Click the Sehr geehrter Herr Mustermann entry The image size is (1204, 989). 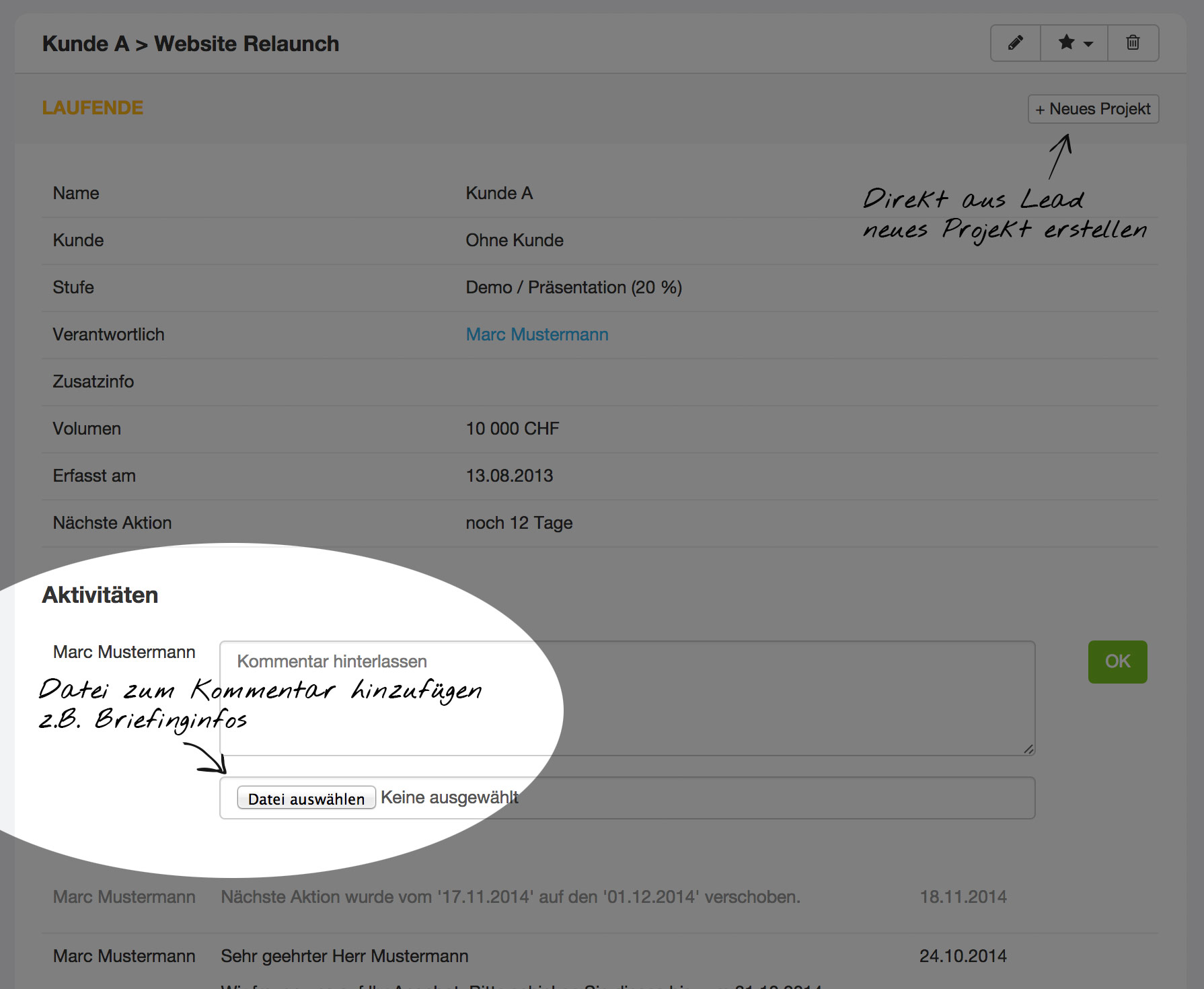coord(344,956)
